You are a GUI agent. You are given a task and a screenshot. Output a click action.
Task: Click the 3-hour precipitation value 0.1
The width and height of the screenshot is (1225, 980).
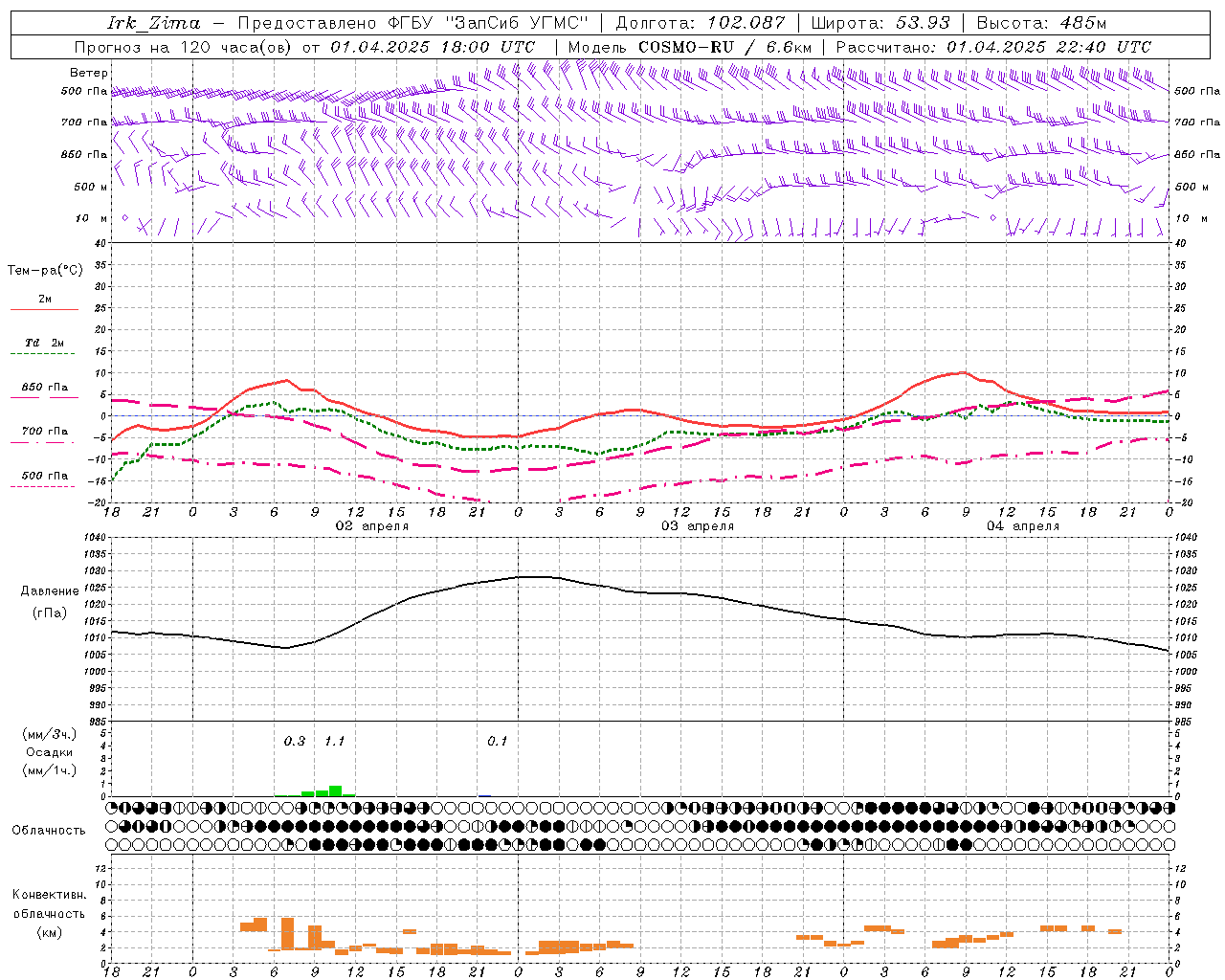tap(498, 741)
